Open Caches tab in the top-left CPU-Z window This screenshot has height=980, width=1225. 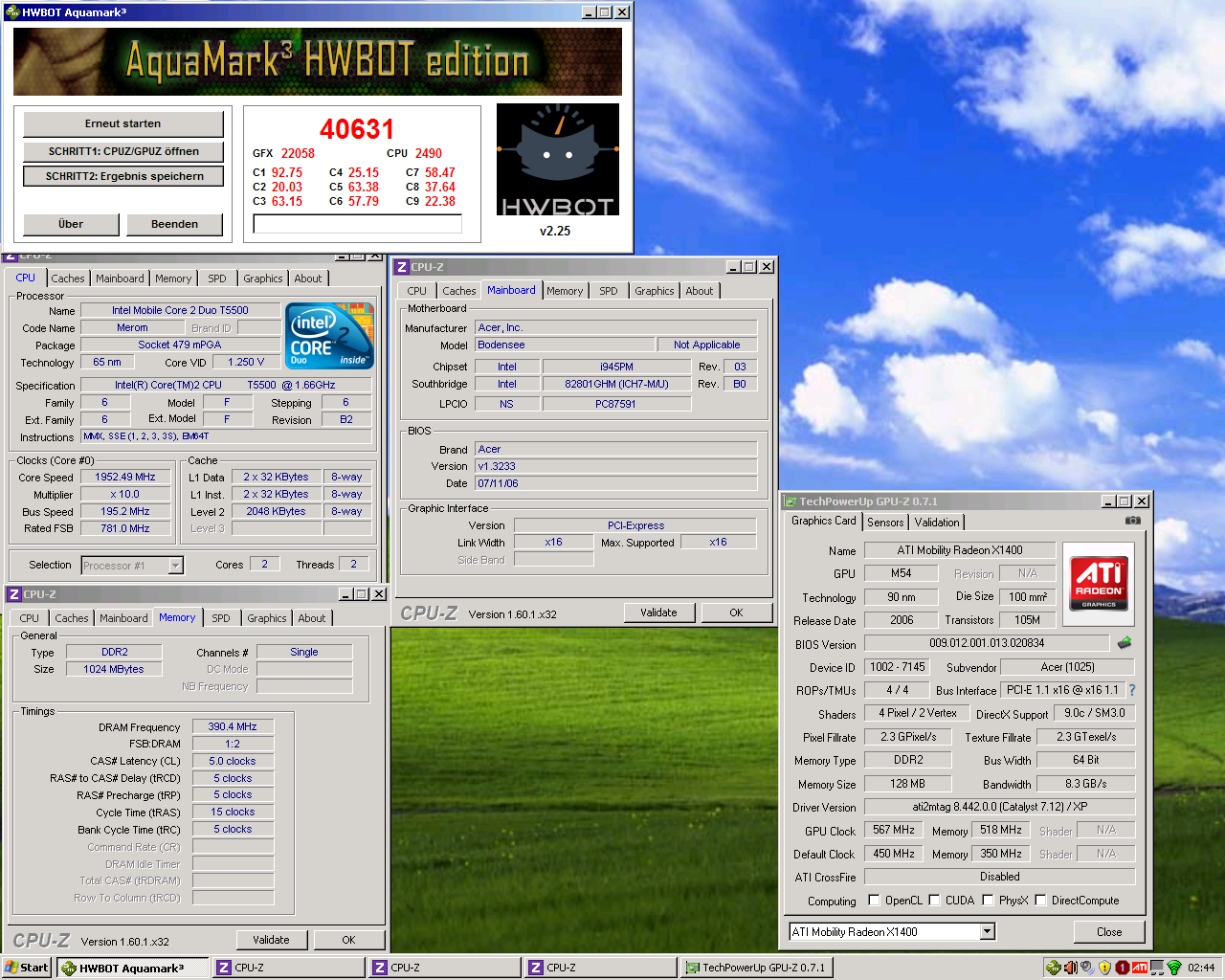click(68, 278)
